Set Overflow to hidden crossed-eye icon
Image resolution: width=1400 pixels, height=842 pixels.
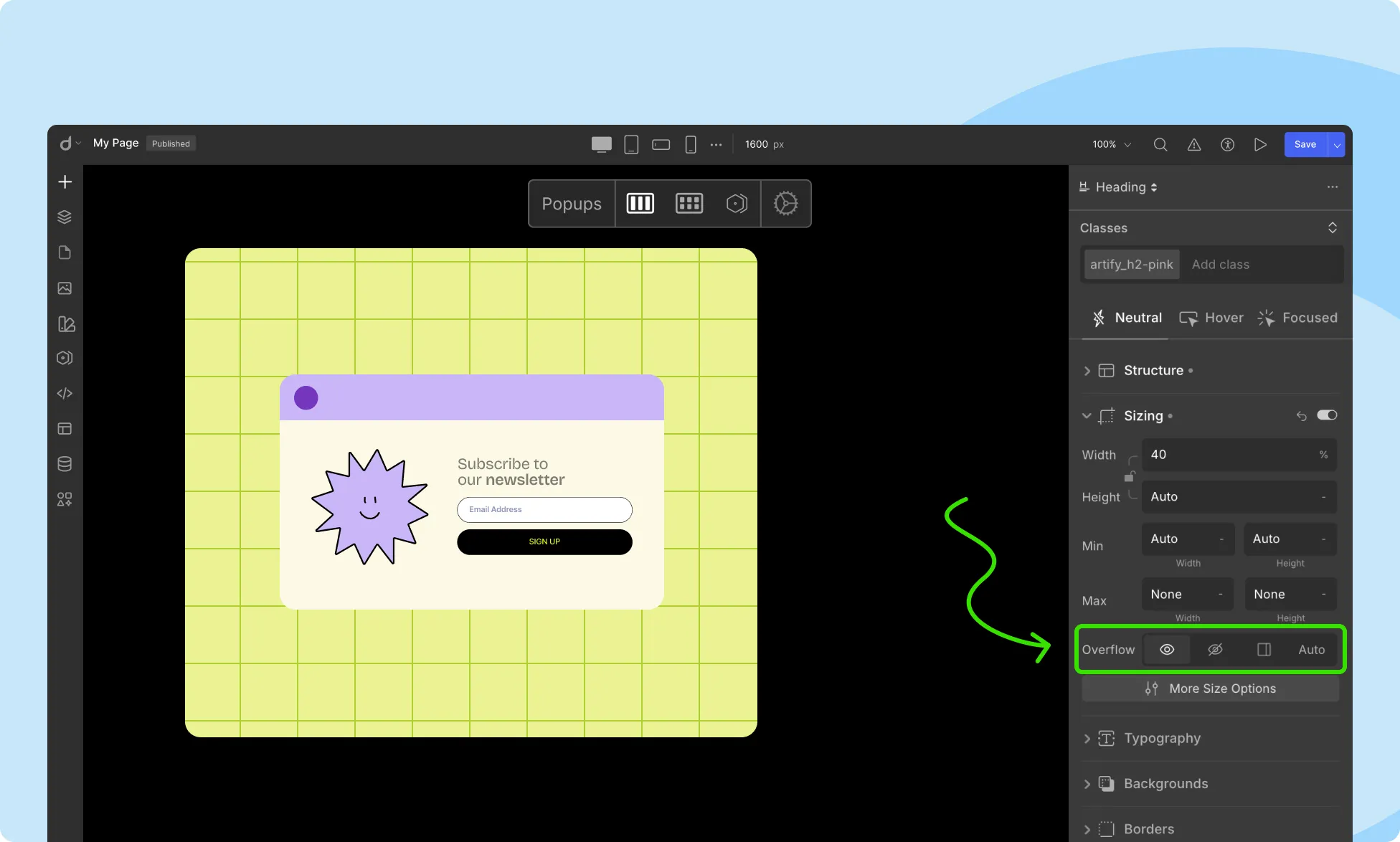(x=1215, y=650)
